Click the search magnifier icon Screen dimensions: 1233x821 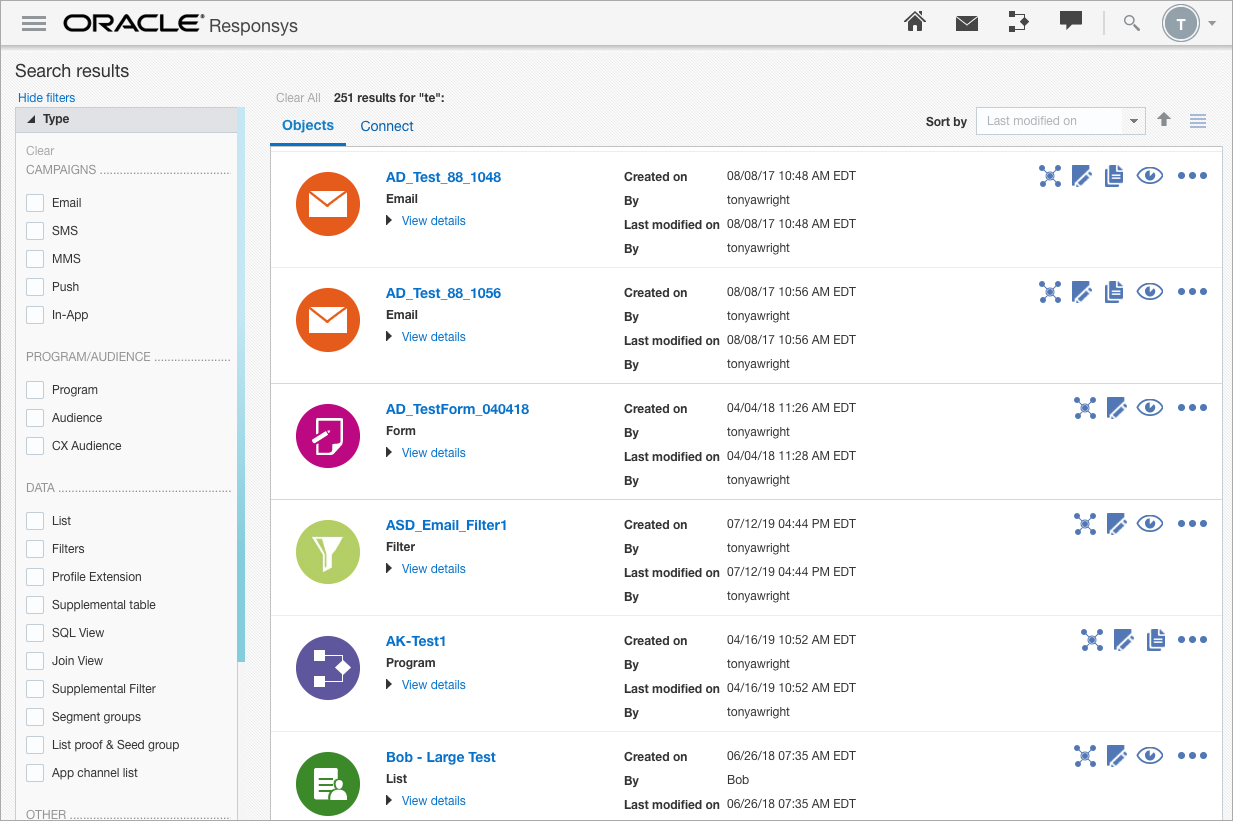[x=1131, y=23]
